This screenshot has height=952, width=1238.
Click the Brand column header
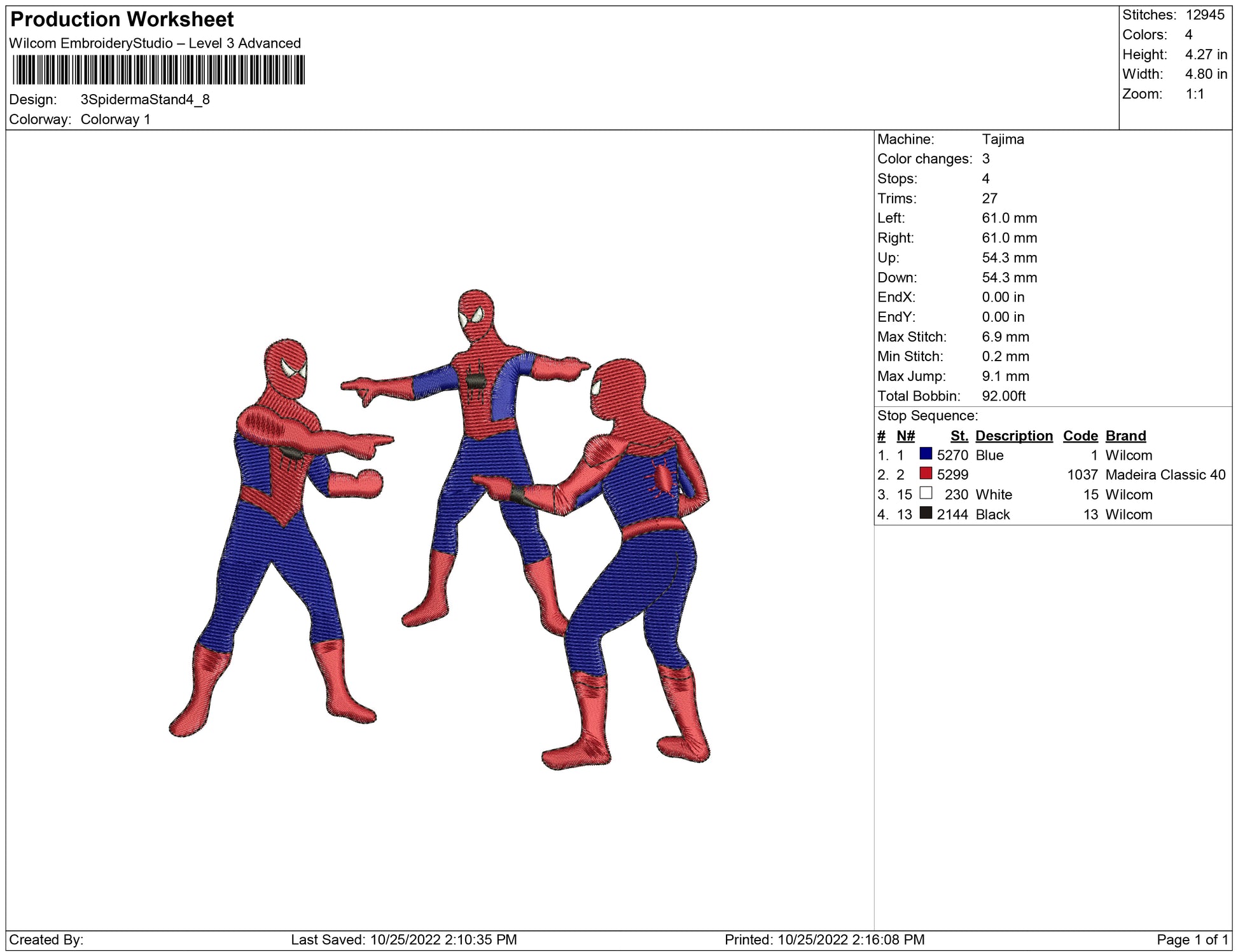tap(1125, 436)
